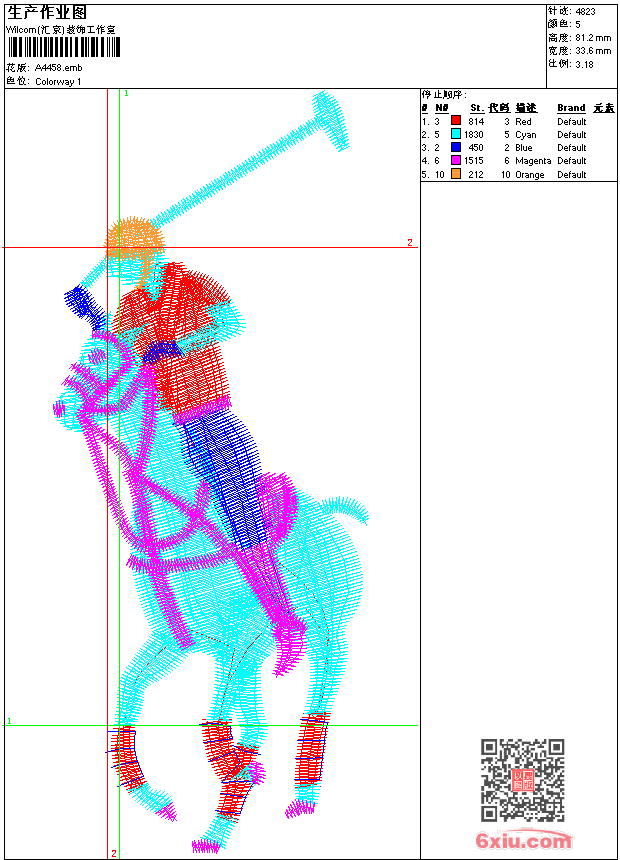This screenshot has height=860, width=620.
Task: Click 'Default' brand in the Magenta row
Action: click(572, 161)
